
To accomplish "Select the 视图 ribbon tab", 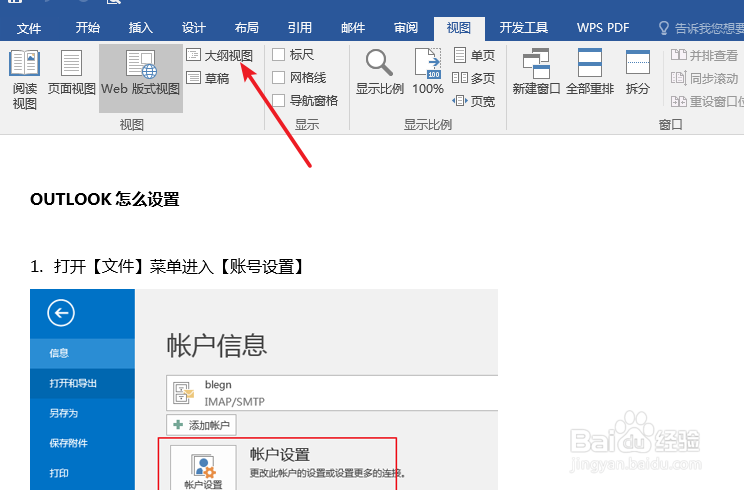I will (x=459, y=28).
